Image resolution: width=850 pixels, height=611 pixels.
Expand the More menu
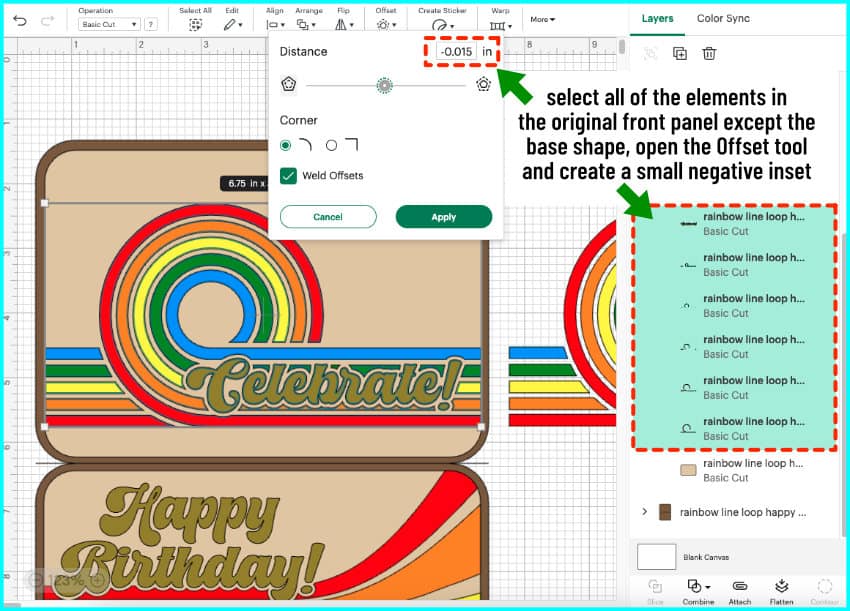point(543,20)
